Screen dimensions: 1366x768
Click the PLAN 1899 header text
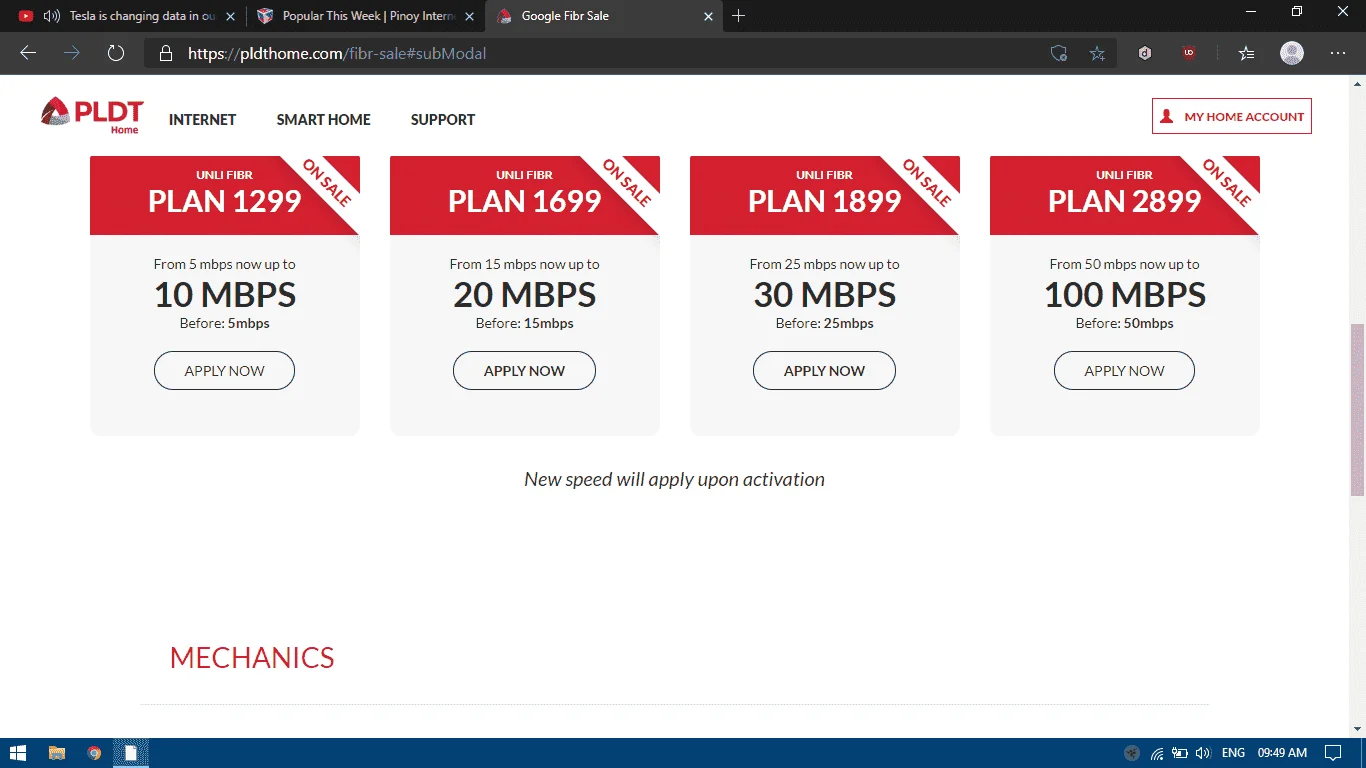click(825, 201)
